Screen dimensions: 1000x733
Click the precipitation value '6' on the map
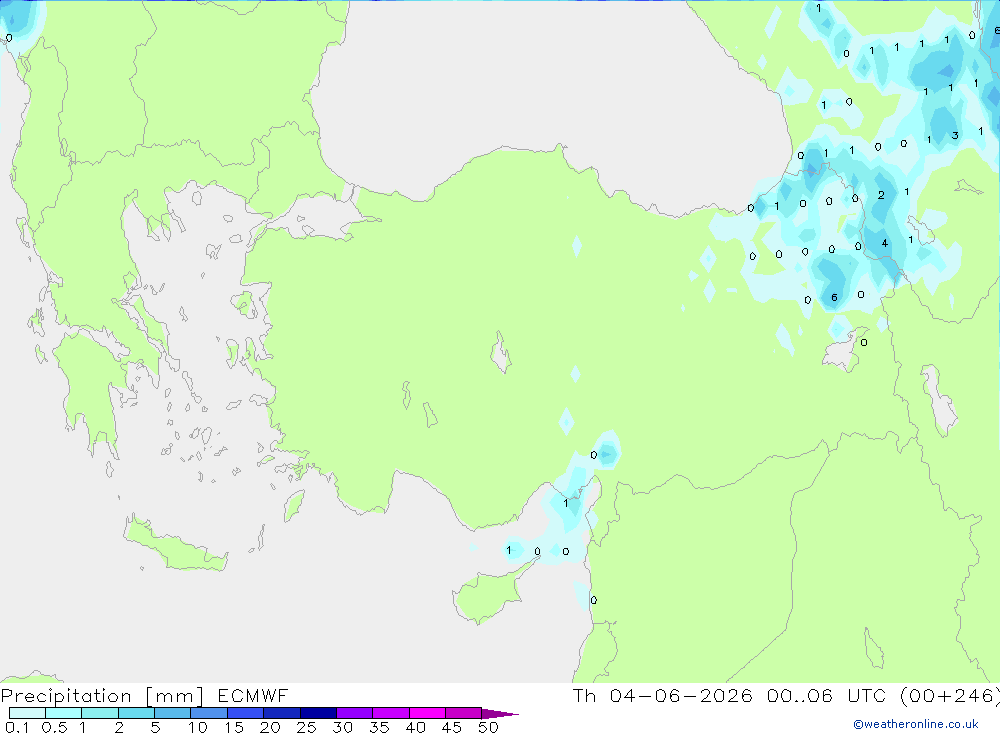coord(834,298)
